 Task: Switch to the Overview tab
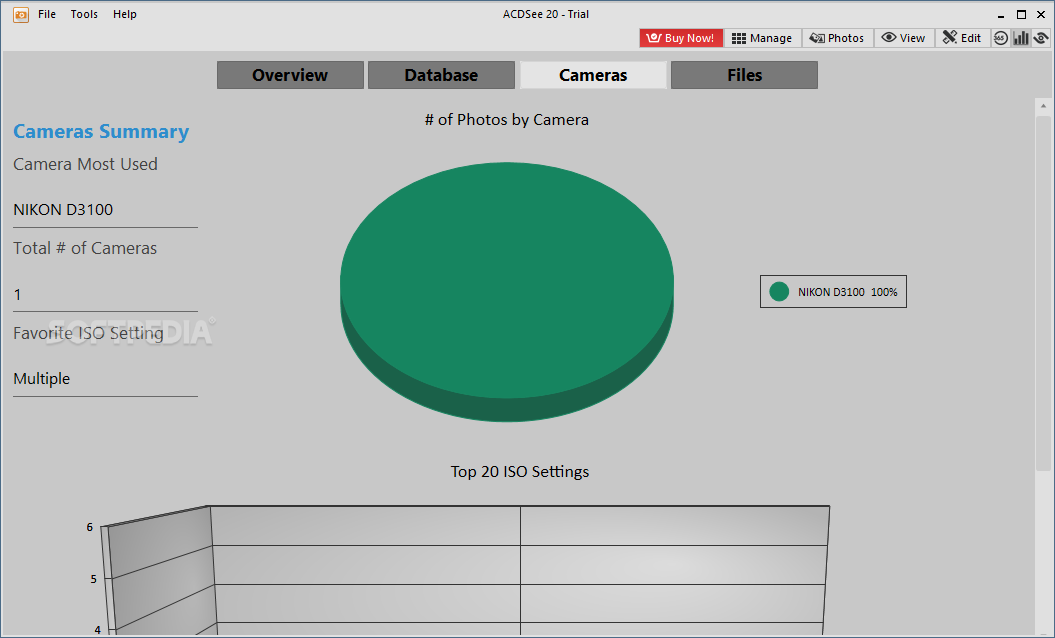pyautogui.click(x=290, y=75)
